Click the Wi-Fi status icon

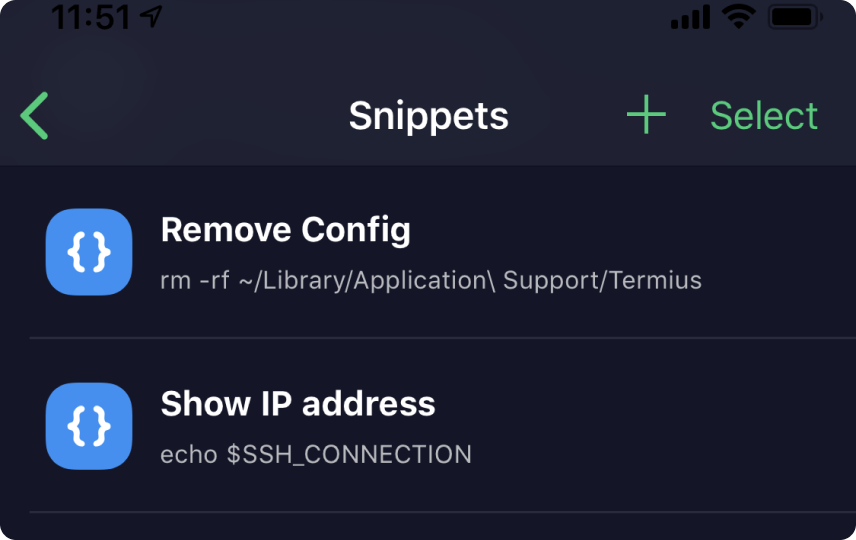click(739, 17)
